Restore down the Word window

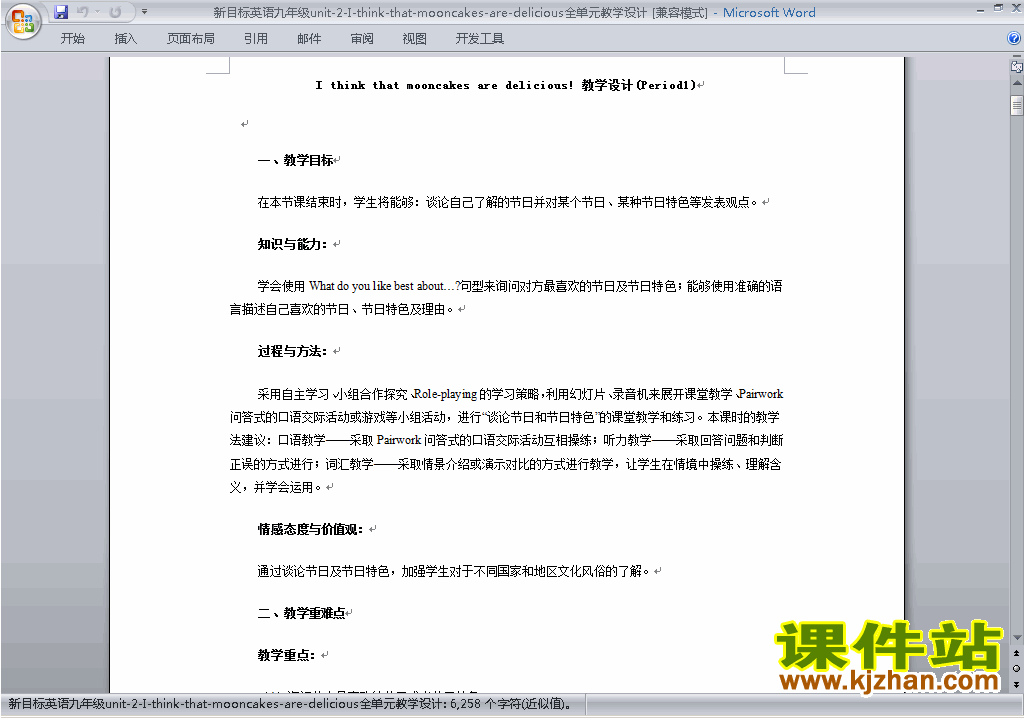(998, 8)
